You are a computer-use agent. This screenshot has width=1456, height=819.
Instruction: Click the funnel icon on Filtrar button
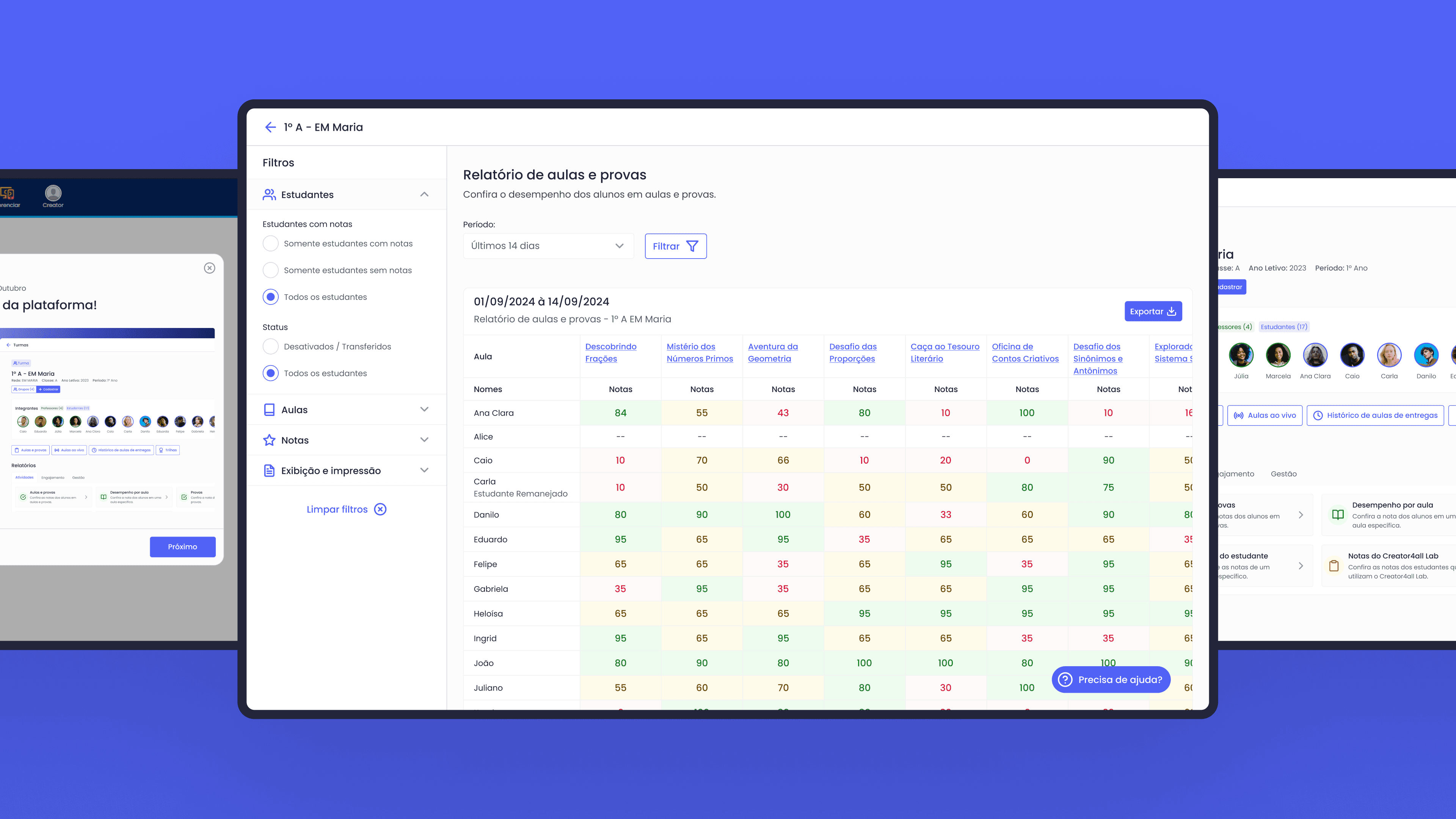click(x=692, y=246)
